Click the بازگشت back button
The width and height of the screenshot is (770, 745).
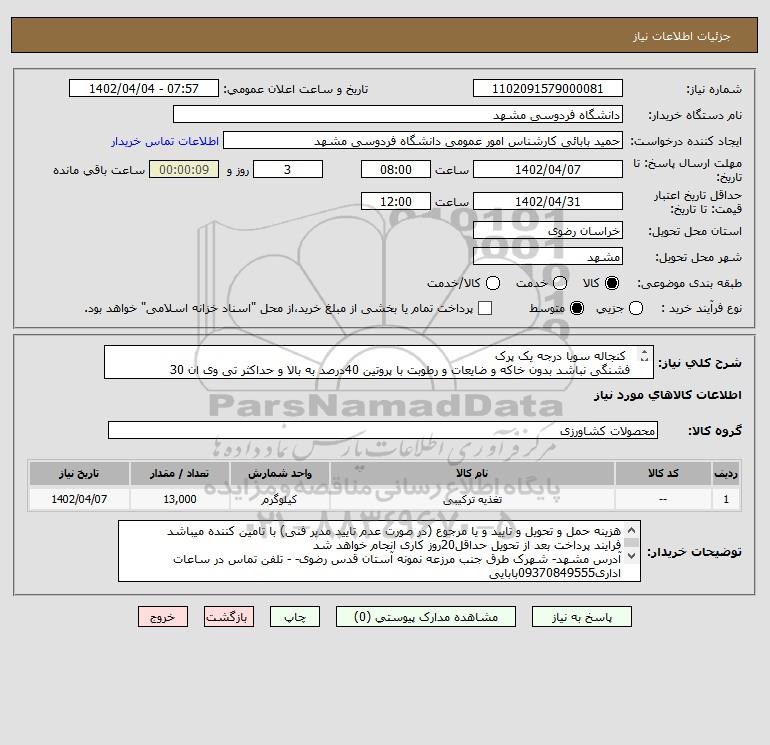[229, 617]
